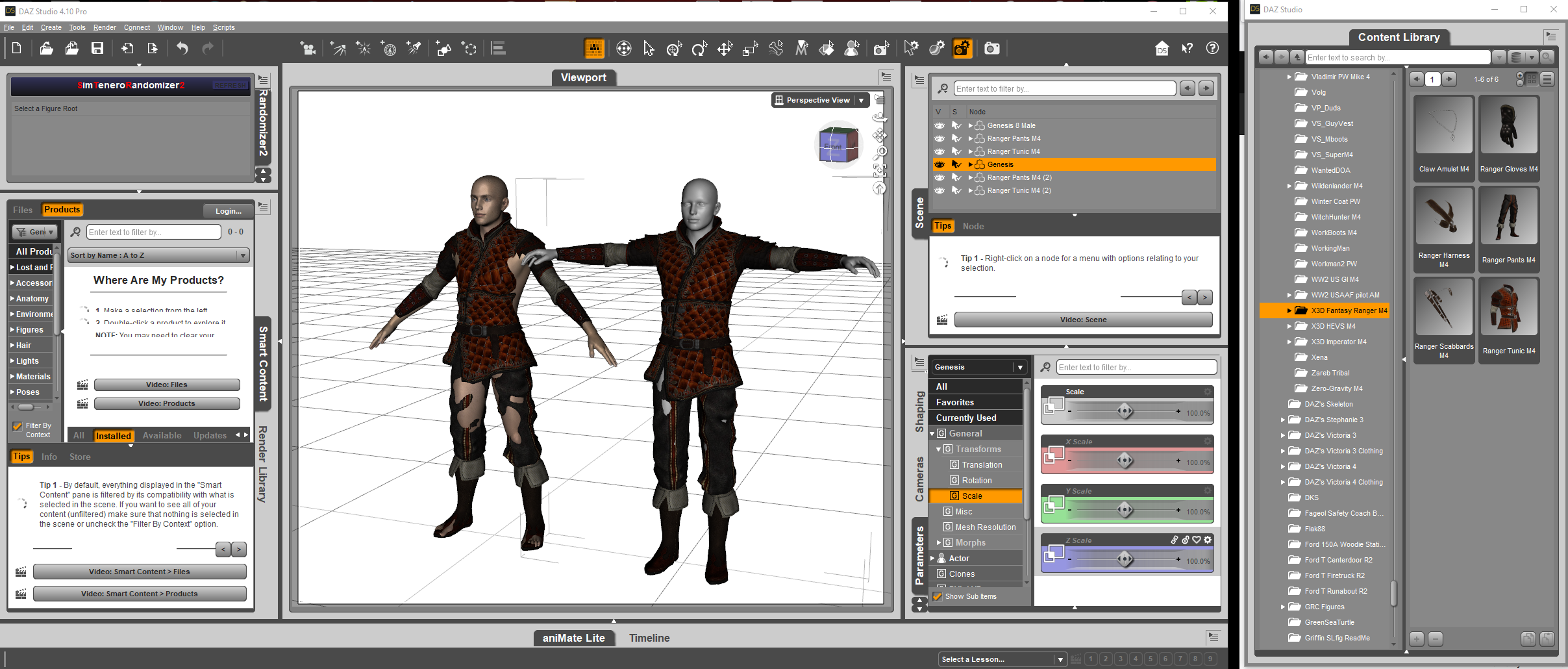Open the Z Scale gear settings icon
The height and width of the screenshot is (669, 1568).
pyautogui.click(x=1208, y=540)
